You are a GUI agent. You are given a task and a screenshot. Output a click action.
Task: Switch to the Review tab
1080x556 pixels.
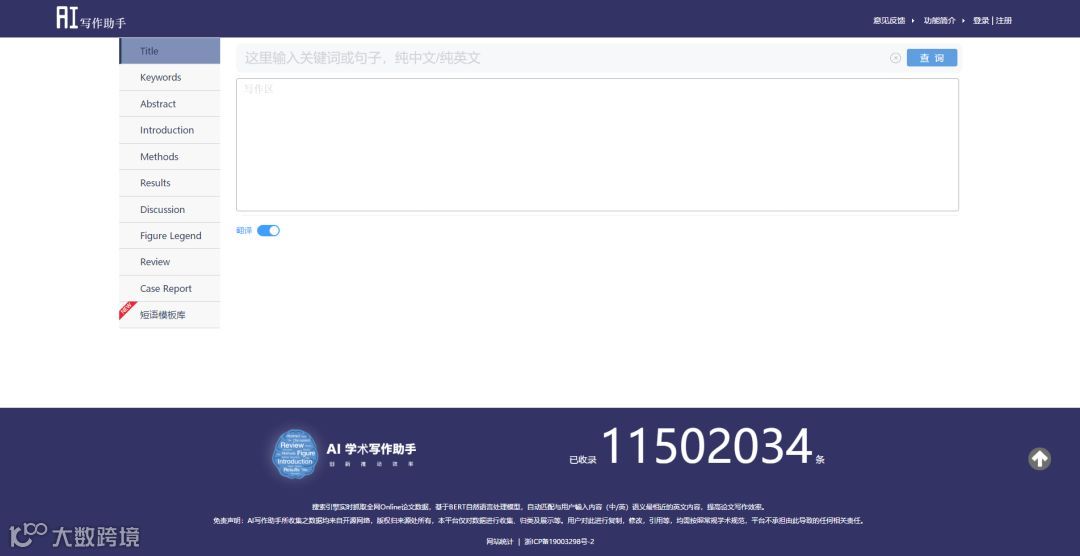pyautogui.click(x=169, y=262)
